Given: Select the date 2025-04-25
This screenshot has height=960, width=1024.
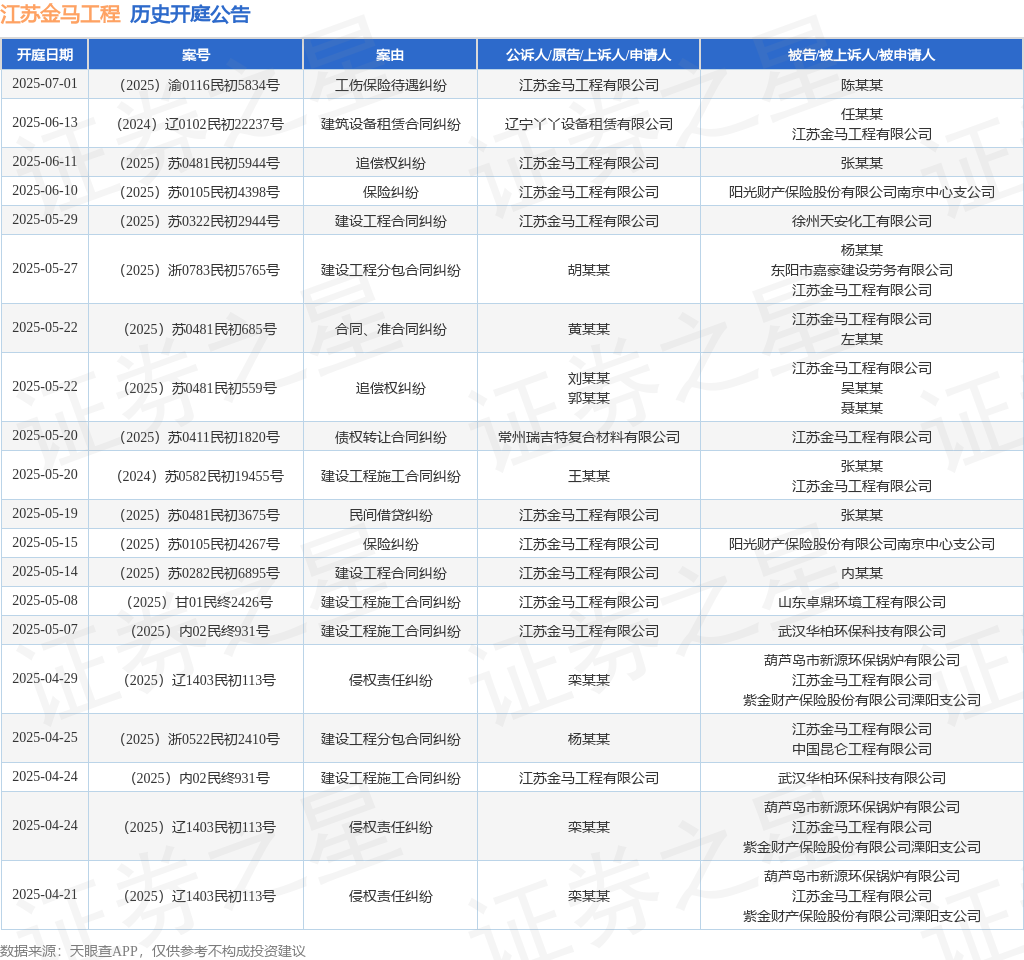Looking at the screenshot, I should [x=44, y=738].
